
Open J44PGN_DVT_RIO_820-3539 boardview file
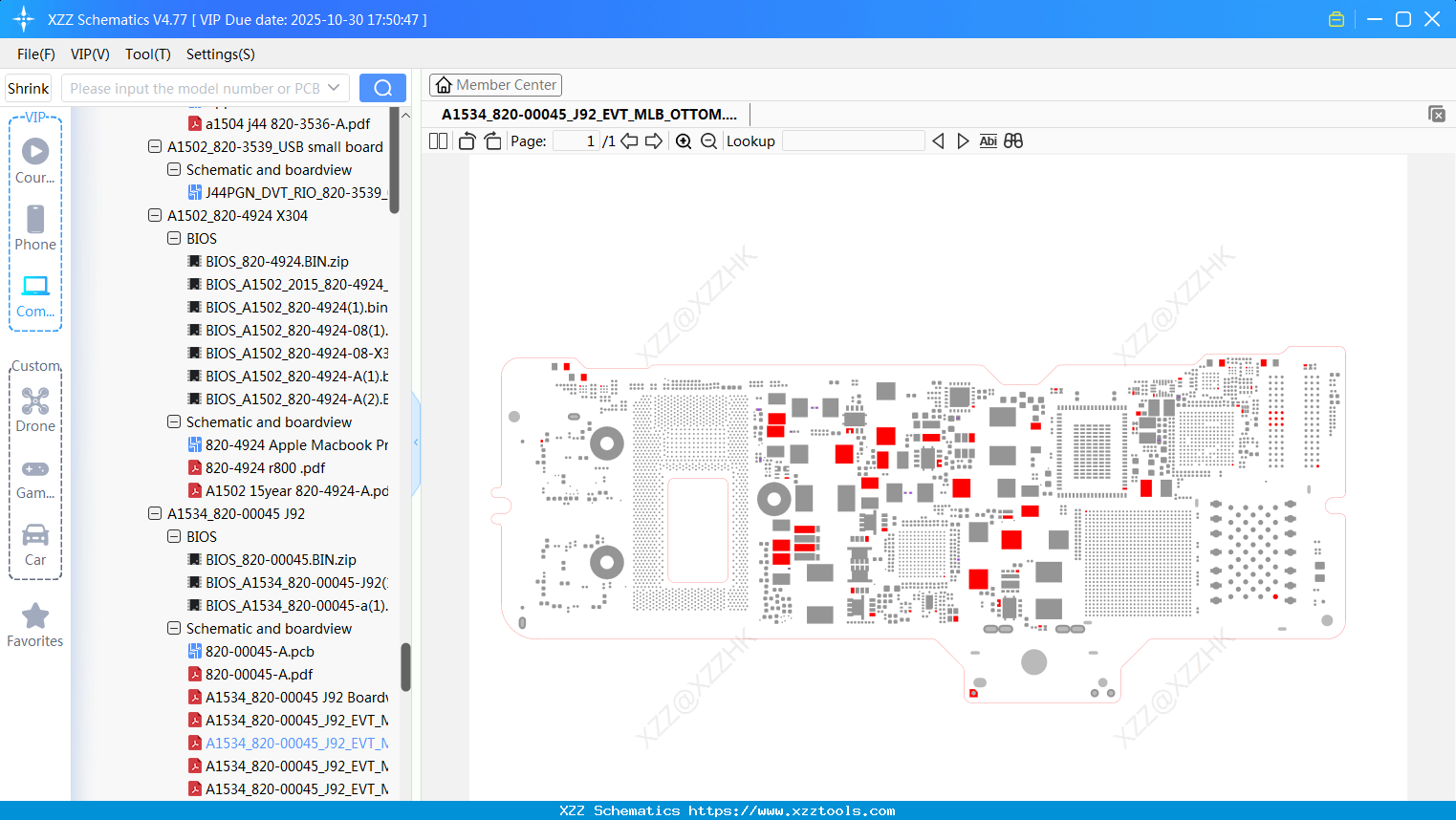[x=287, y=193]
